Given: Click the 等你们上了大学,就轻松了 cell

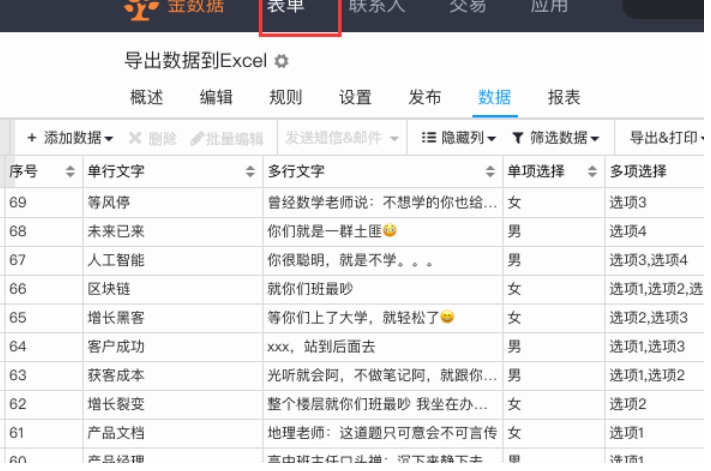Looking at the screenshot, I should pyautogui.click(x=383, y=318).
